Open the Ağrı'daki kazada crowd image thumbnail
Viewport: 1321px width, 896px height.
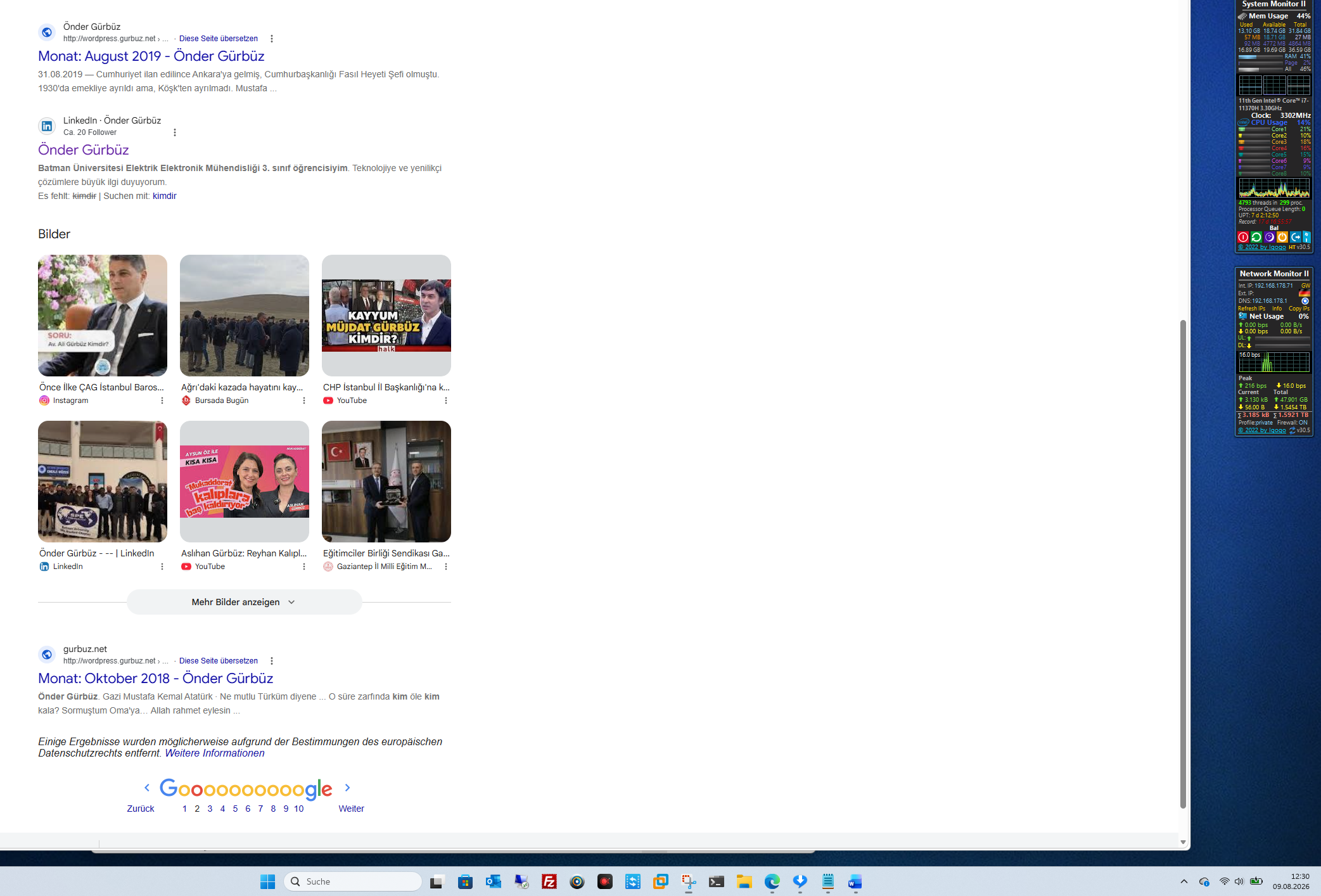245,316
